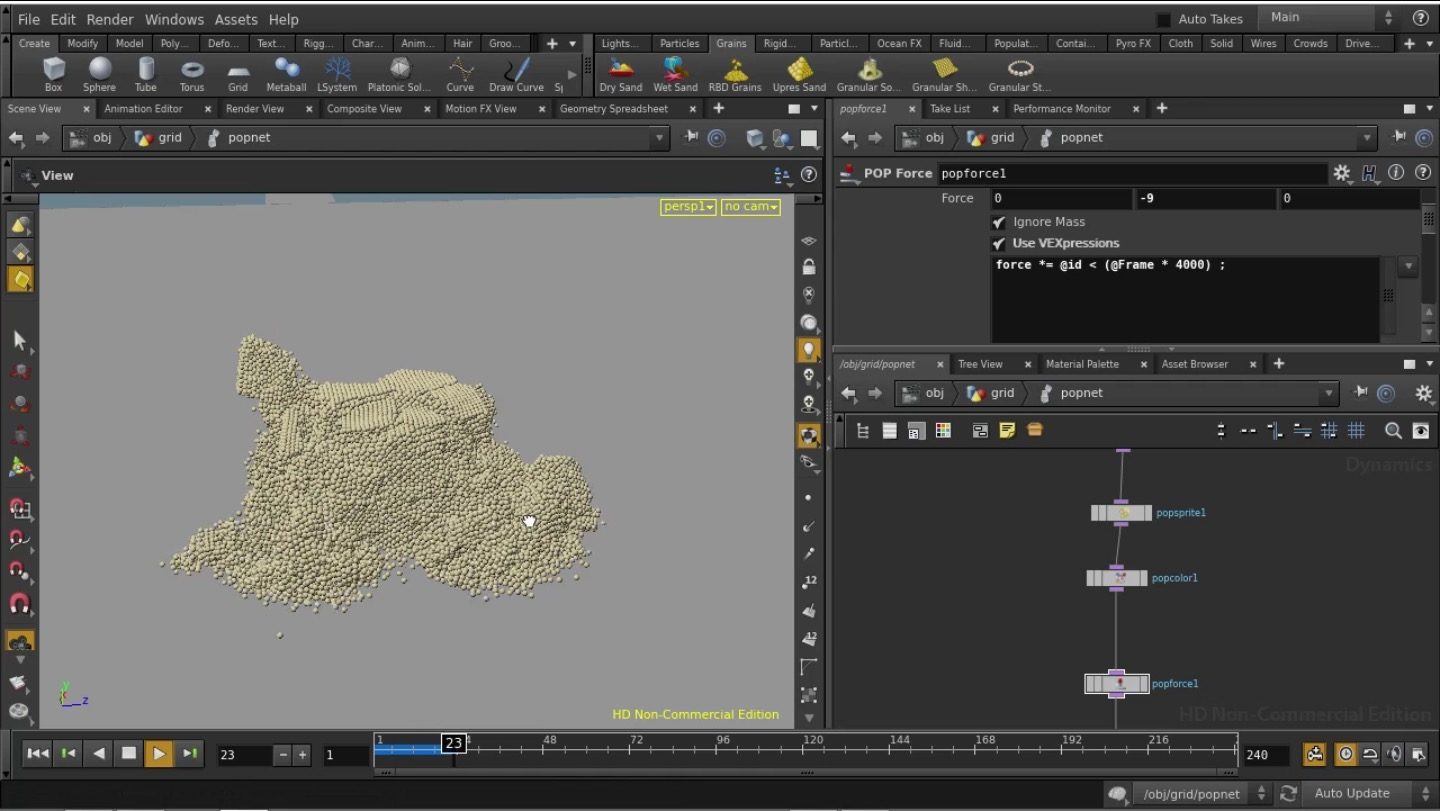Image resolution: width=1440 pixels, height=811 pixels.
Task: Open the LSystem shelf tool
Action: coord(337,74)
